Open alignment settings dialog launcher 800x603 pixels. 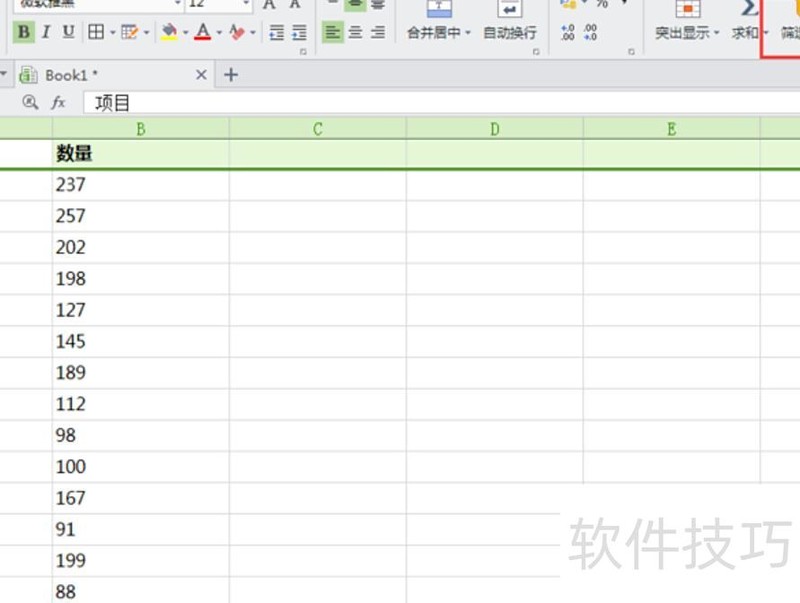536,52
